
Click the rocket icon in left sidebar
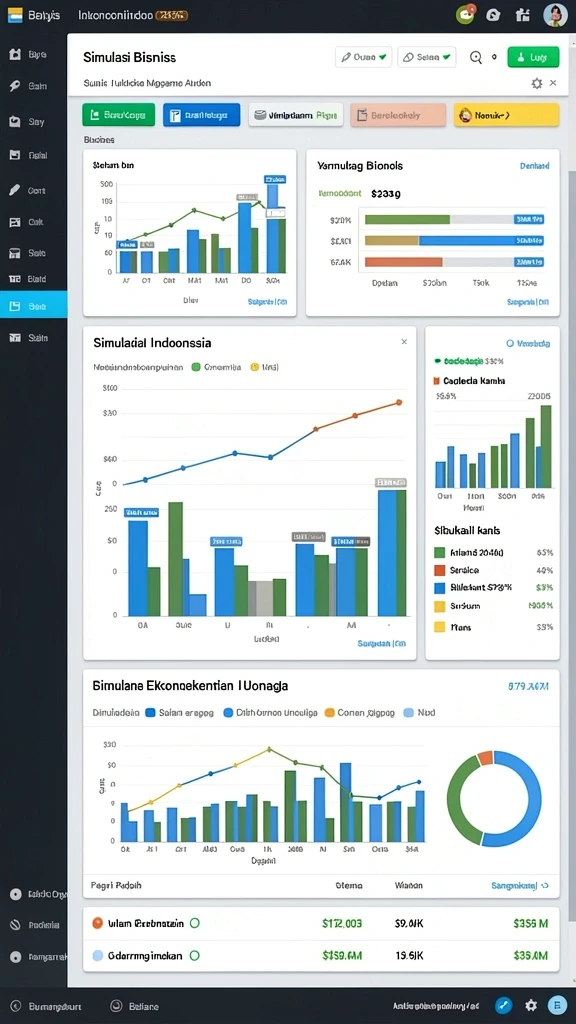click(x=15, y=86)
